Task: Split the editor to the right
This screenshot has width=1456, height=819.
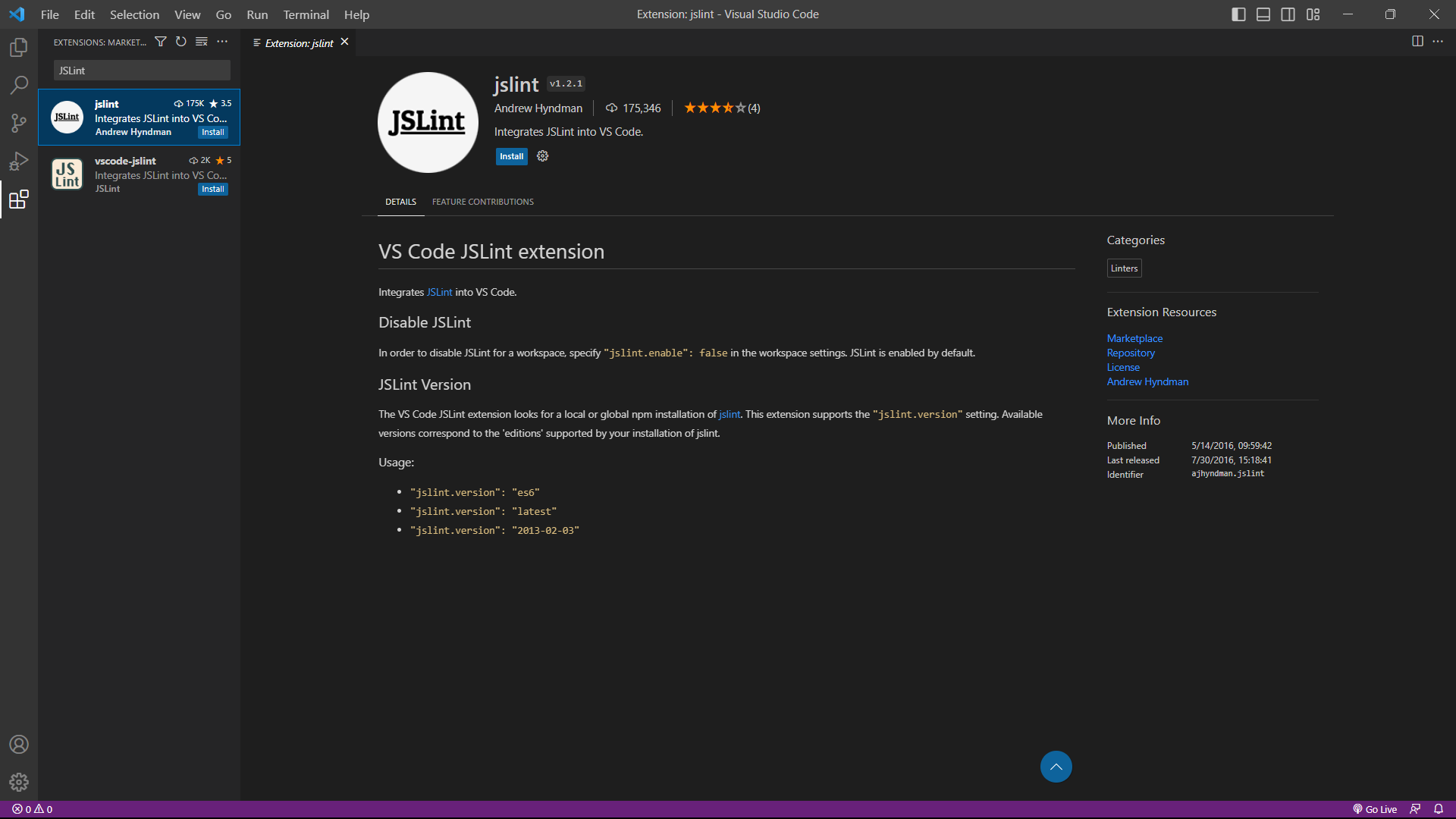Action: click(1417, 41)
